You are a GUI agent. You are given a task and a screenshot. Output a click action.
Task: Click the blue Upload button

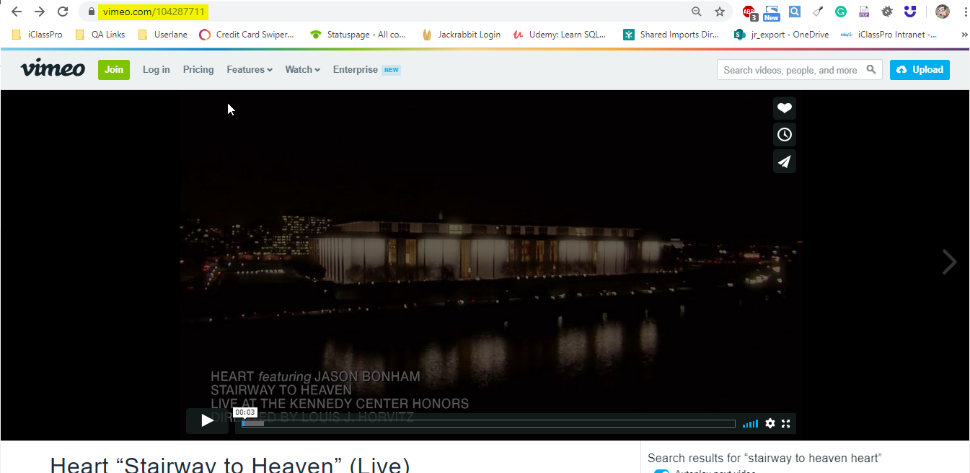919,70
